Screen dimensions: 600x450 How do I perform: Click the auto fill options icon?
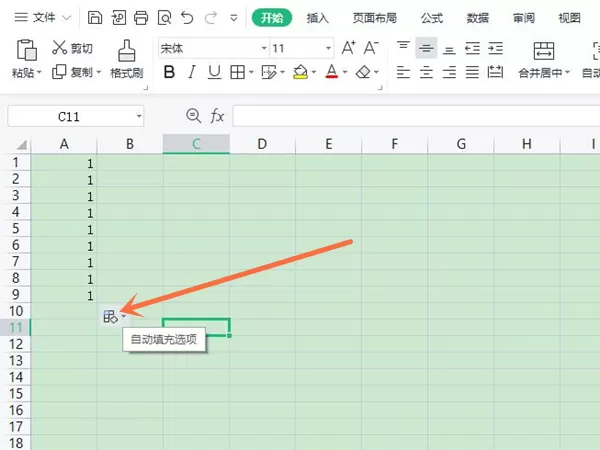pyautogui.click(x=111, y=316)
